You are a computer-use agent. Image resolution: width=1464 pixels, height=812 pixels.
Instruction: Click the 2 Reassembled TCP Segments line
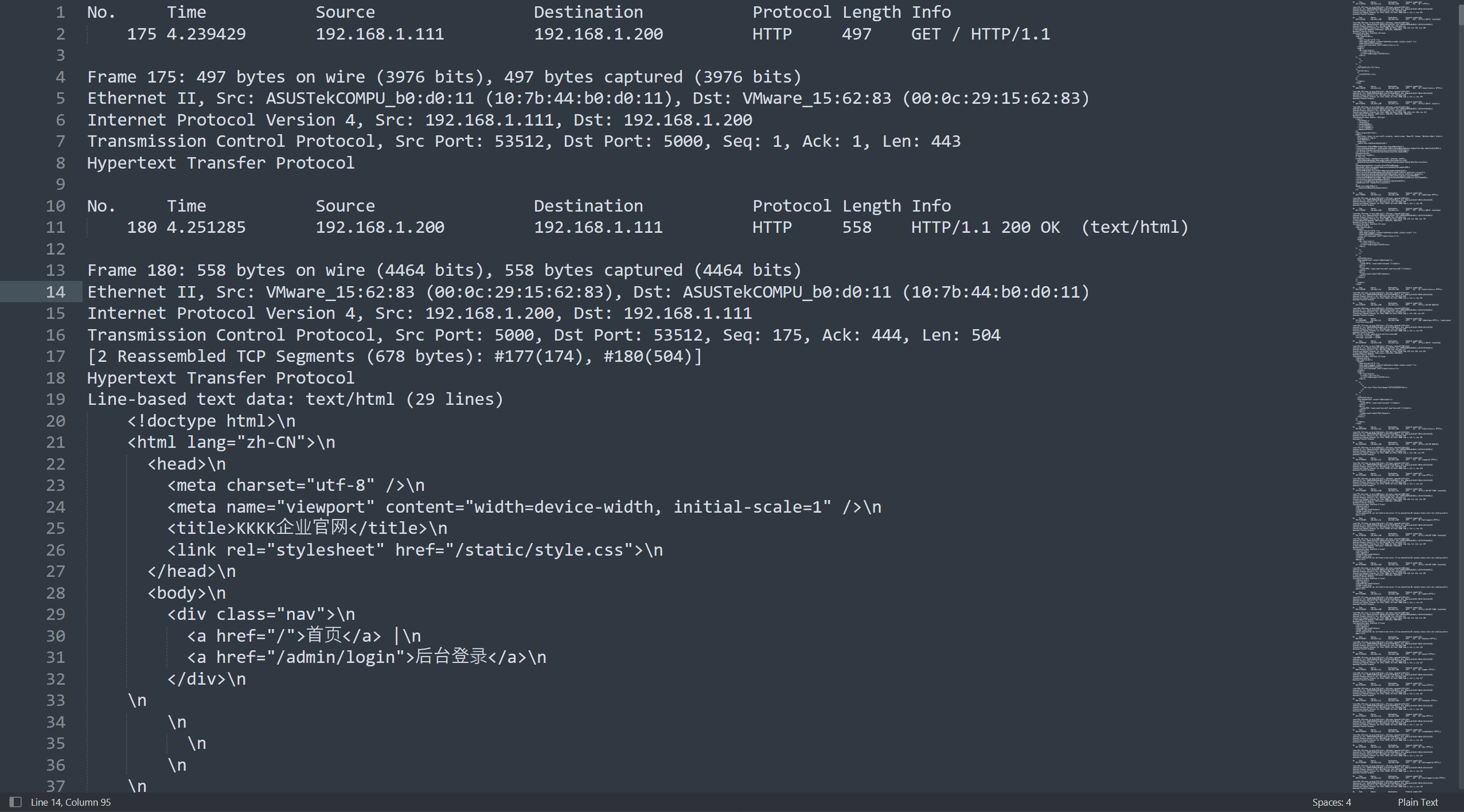(394, 356)
